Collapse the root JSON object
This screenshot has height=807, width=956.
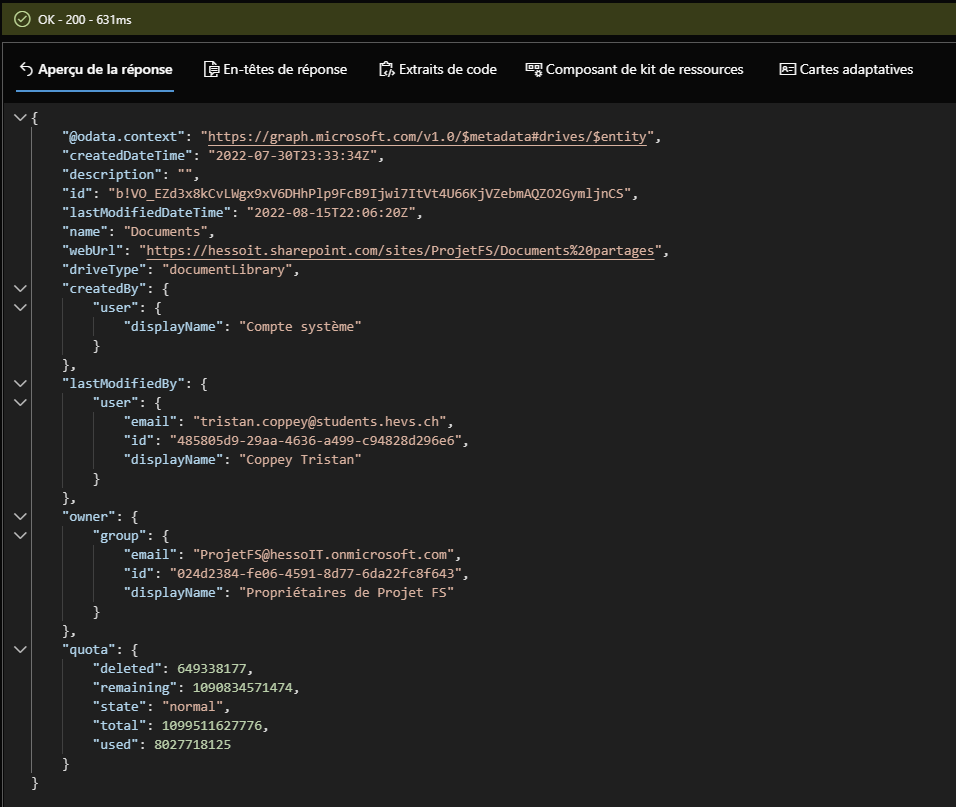click(x=20, y=117)
